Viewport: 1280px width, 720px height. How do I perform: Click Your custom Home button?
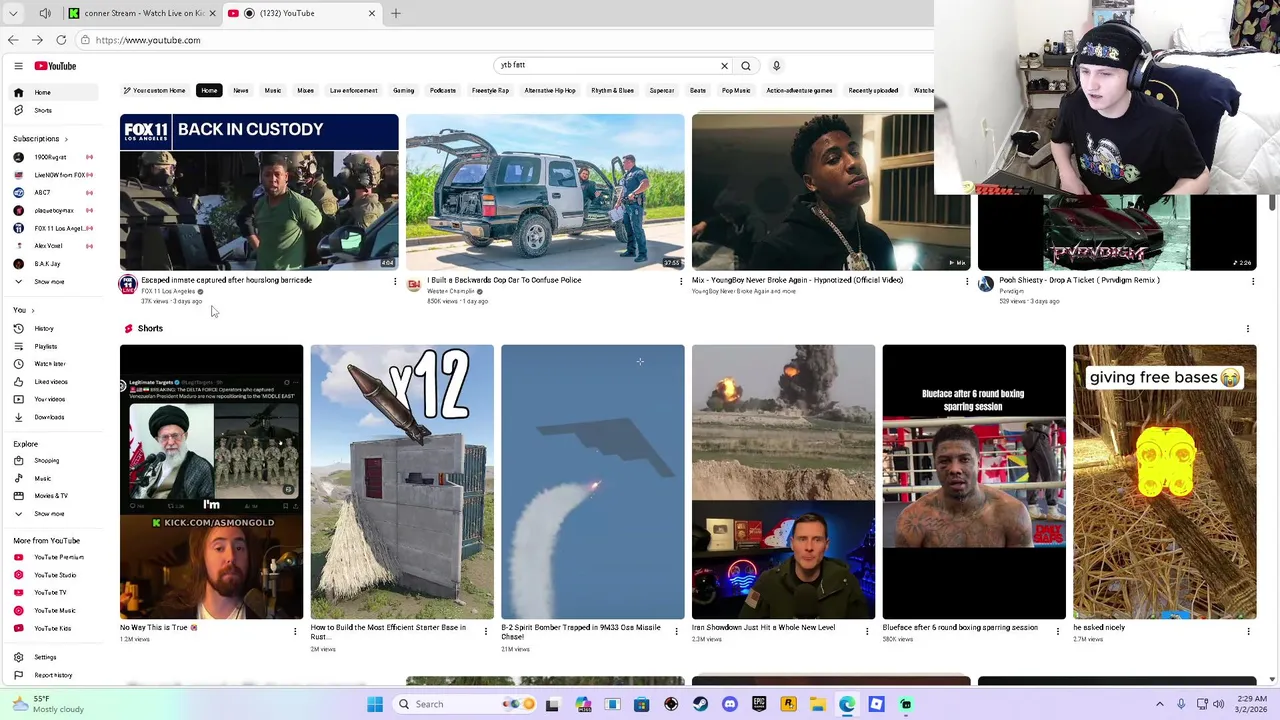click(155, 91)
